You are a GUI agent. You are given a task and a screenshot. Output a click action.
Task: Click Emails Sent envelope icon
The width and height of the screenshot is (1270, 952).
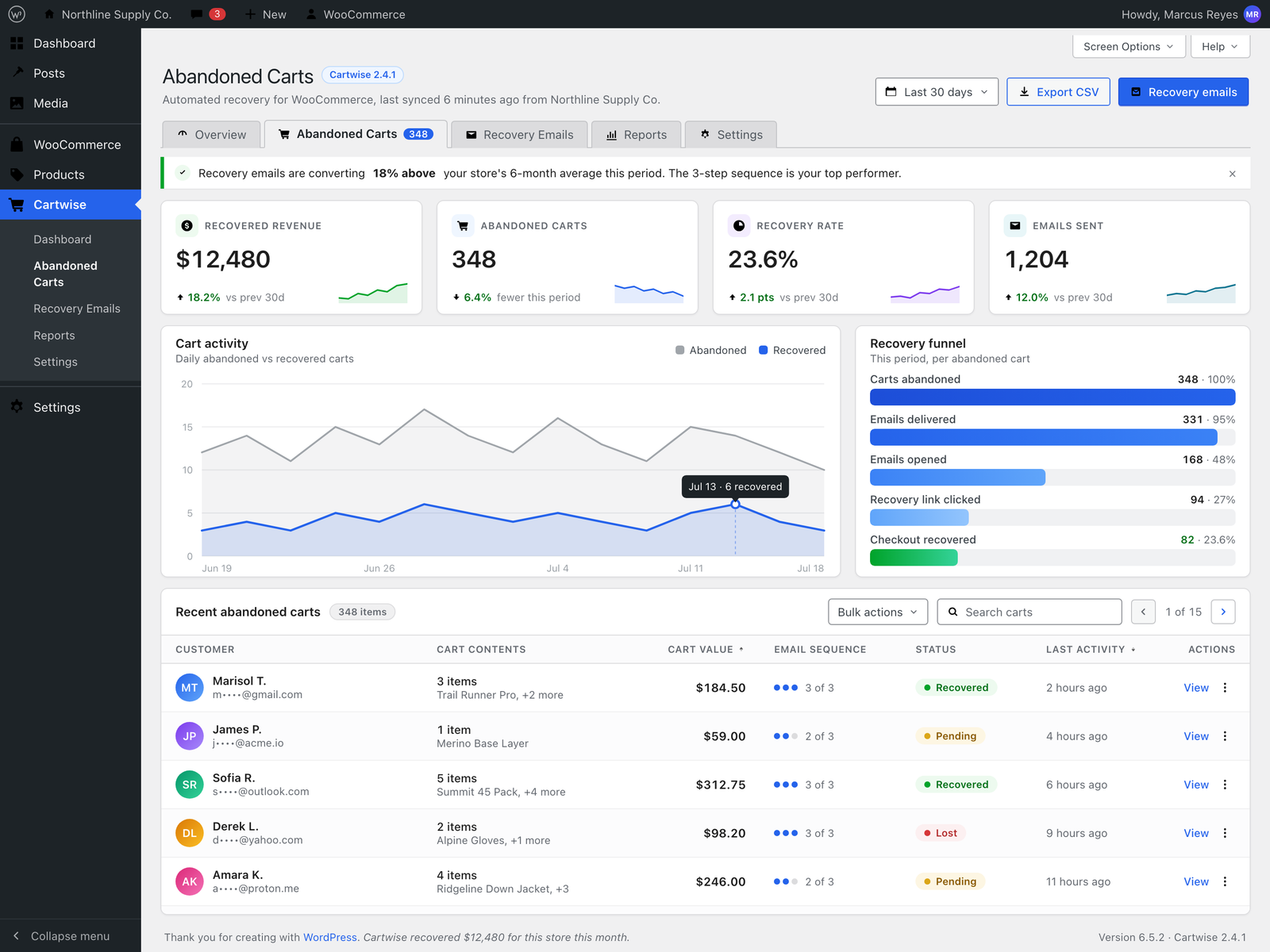(1015, 225)
